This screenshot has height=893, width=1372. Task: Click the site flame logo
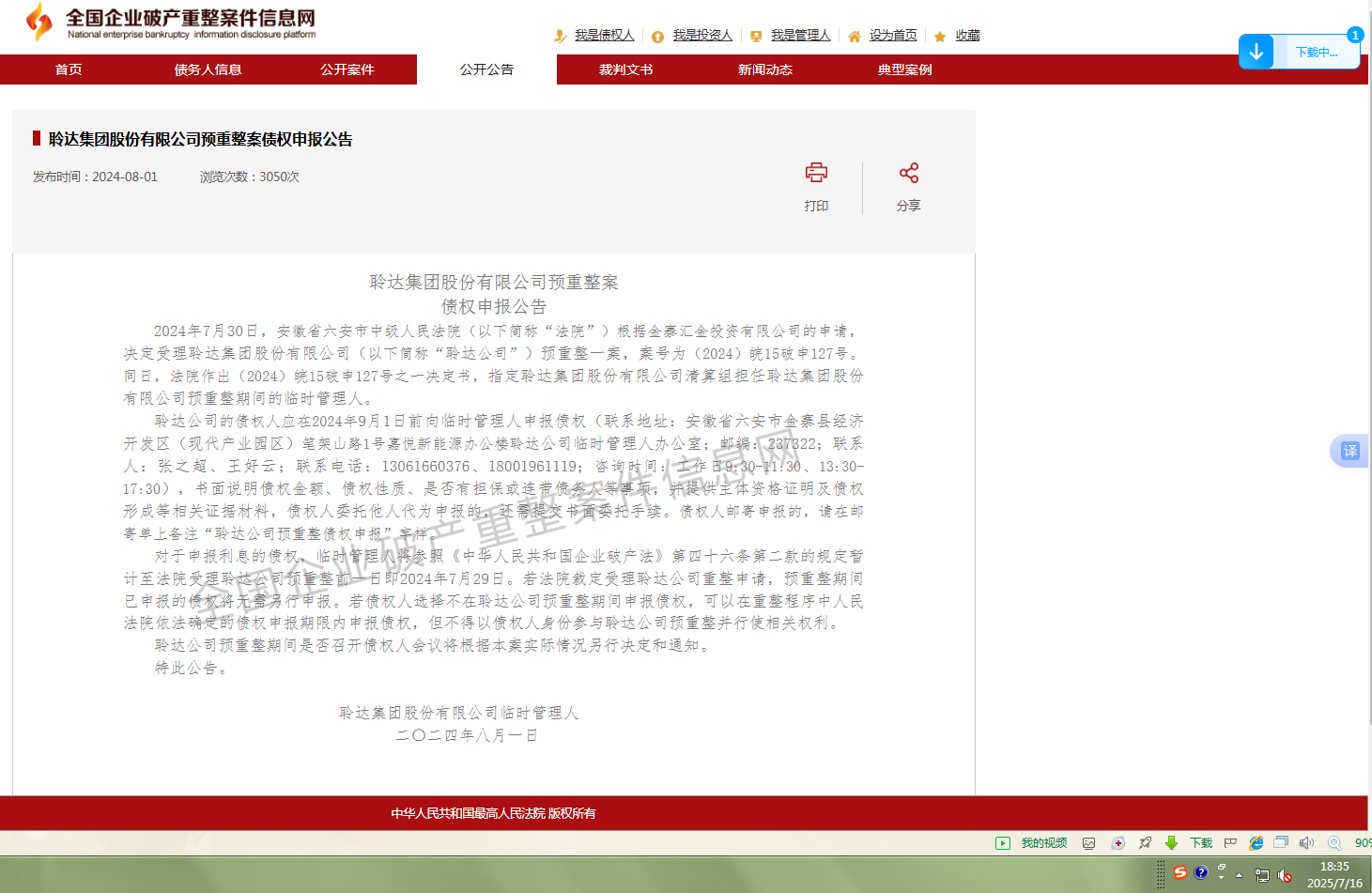39,22
